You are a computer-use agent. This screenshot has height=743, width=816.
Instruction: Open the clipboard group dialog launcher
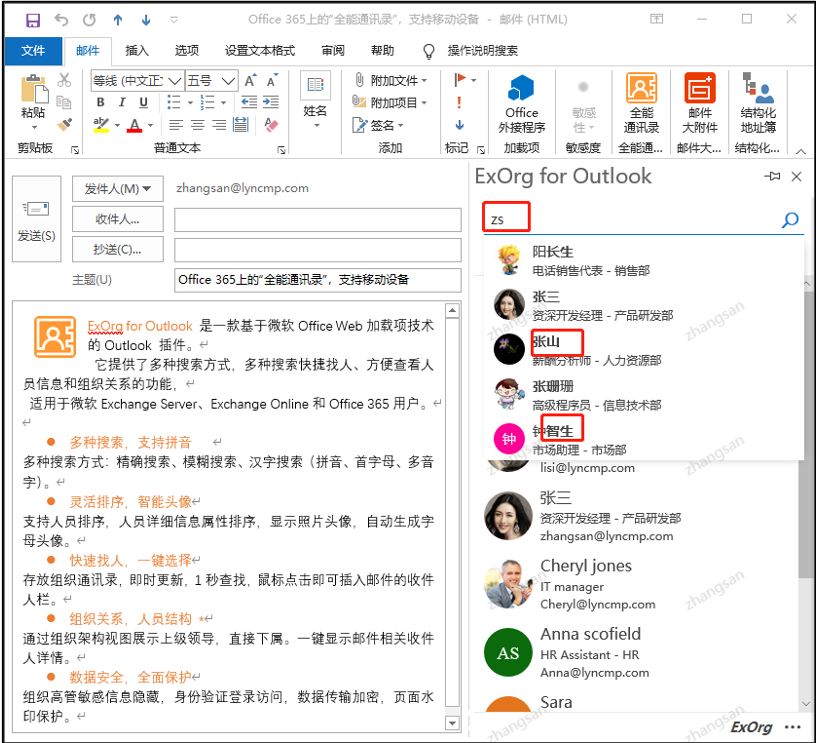pyautogui.click(x=75, y=150)
